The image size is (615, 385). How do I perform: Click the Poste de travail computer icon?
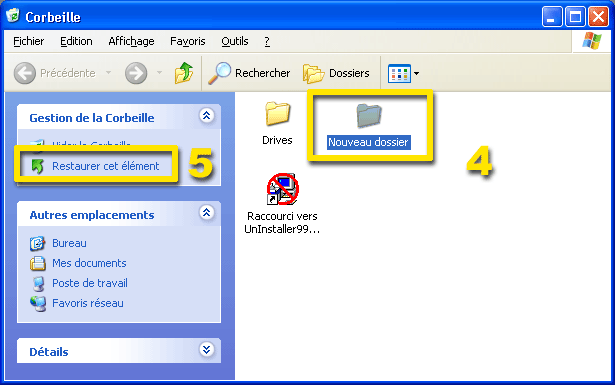pyautogui.click(x=38, y=283)
